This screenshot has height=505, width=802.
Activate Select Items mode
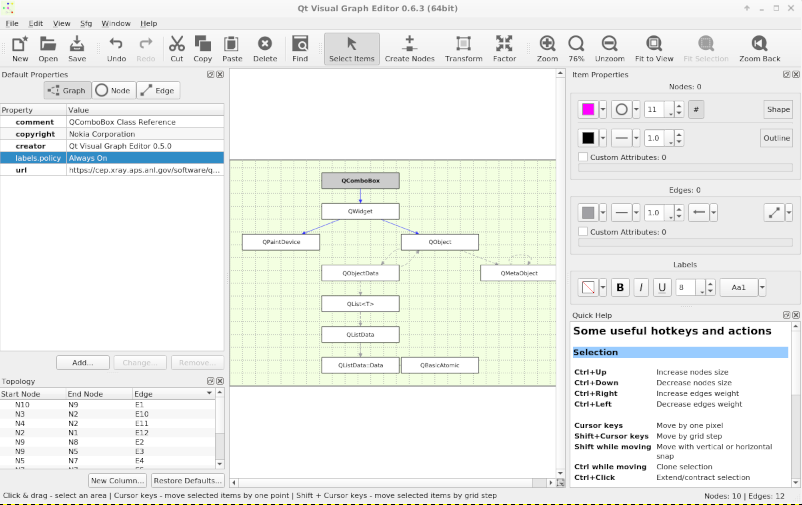(352, 49)
